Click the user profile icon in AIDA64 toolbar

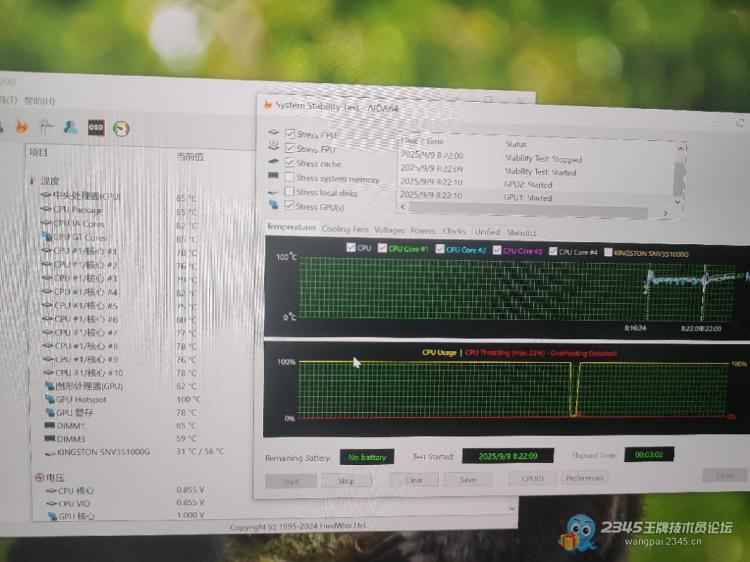point(71,127)
